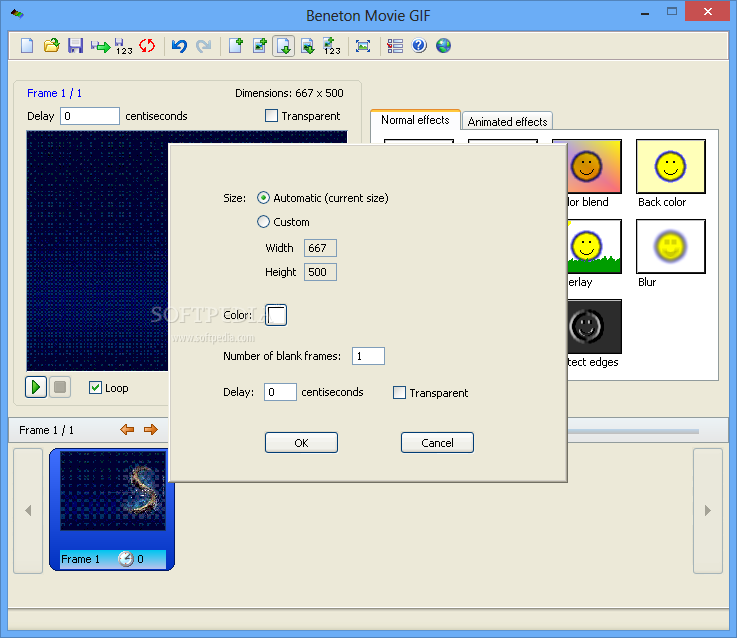Click the Number of blank frames field
This screenshot has width=737, height=638.
pos(368,356)
